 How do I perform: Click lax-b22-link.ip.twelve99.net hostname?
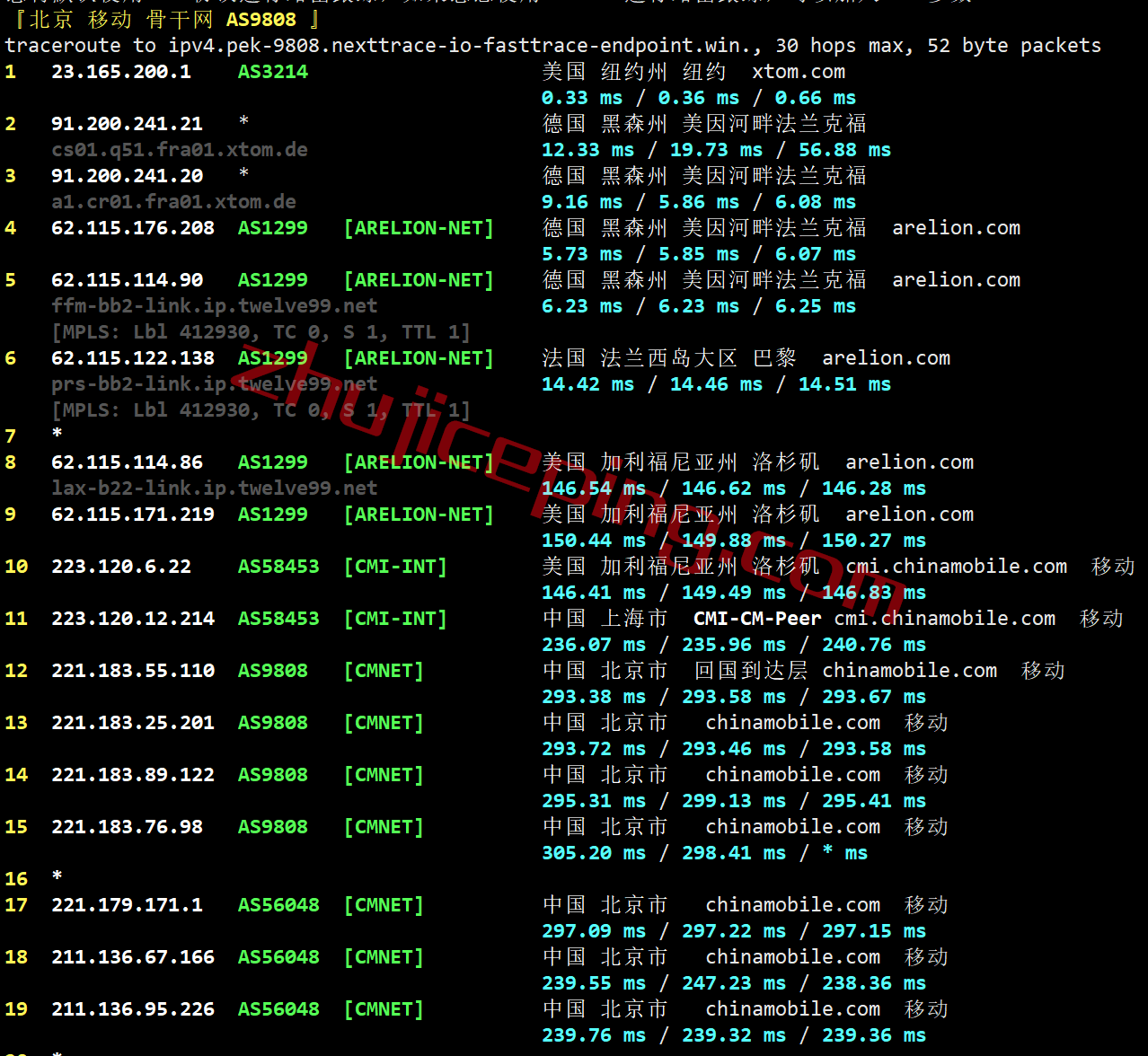click(214, 488)
